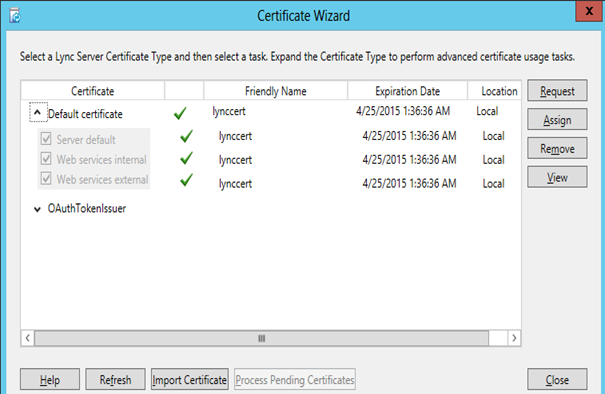Click expiration date in Web services external row

coord(409,183)
